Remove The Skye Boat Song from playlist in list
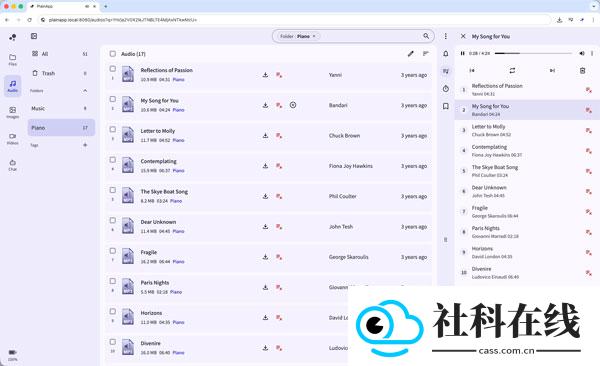This screenshot has width=600, height=366. click(279, 196)
